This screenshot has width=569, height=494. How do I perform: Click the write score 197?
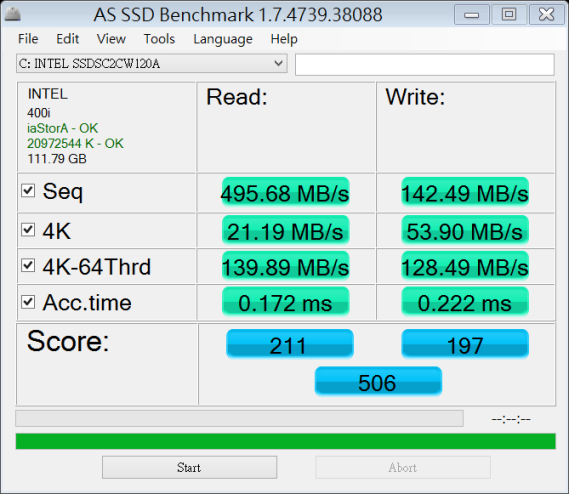pyautogui.click(x=465, y=344)
